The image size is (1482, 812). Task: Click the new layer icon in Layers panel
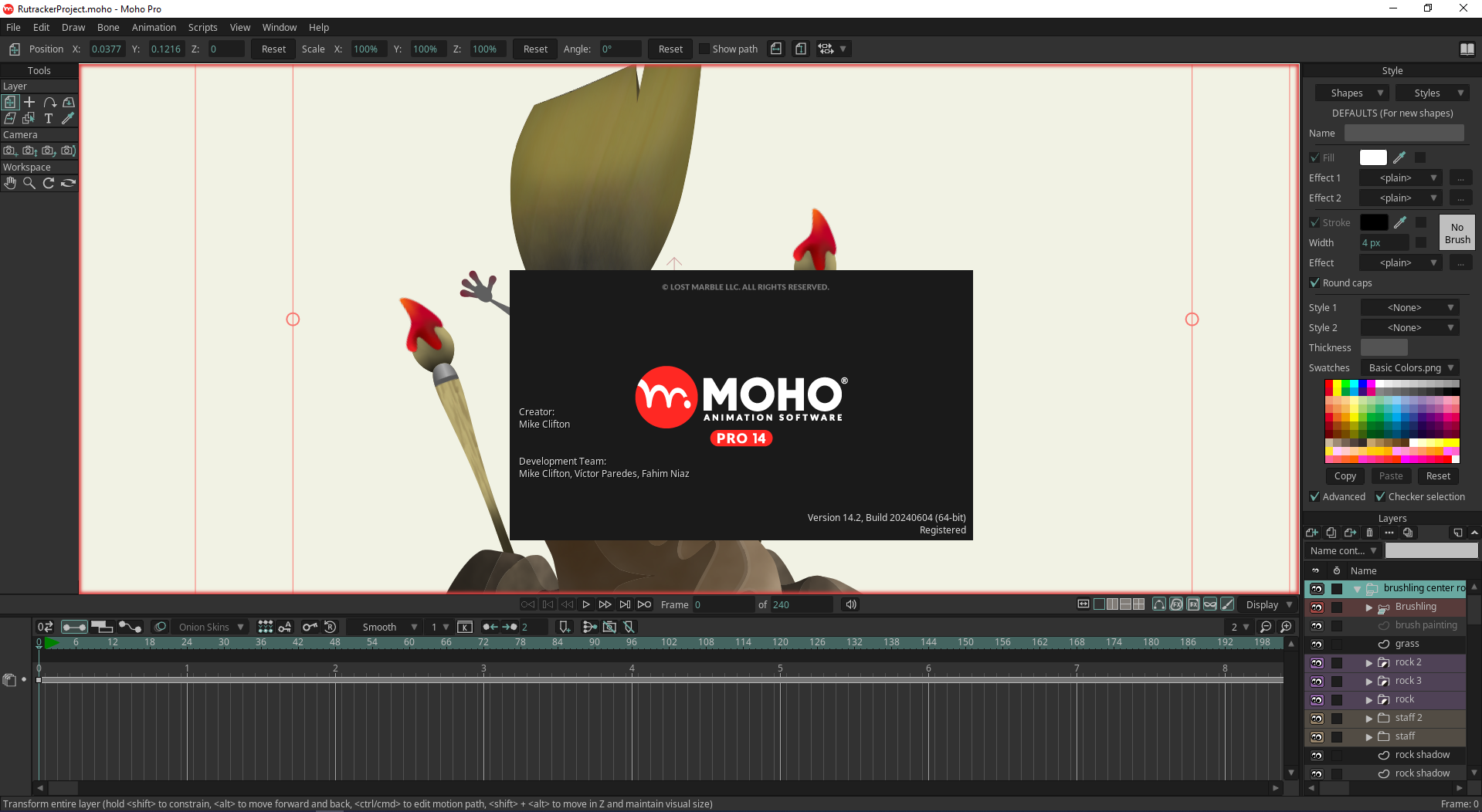click(1311, 533)
